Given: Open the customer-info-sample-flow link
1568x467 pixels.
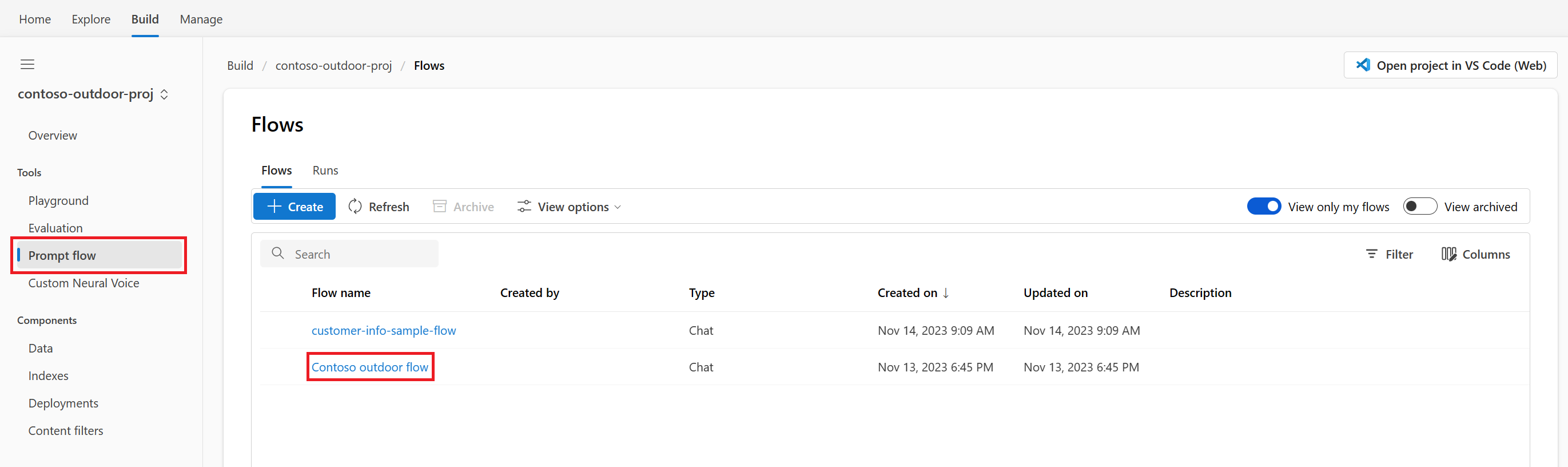Looking at the screenshot, I should point(384,331).
